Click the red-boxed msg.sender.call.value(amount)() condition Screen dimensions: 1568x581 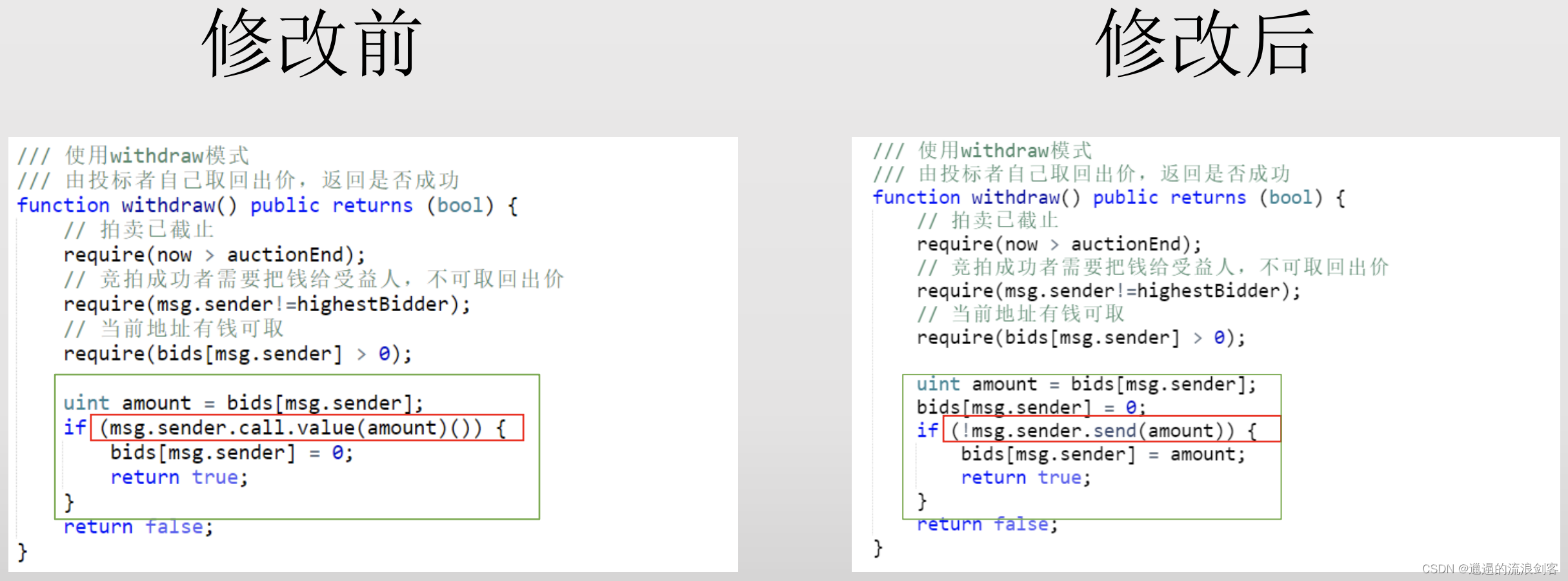307,428
